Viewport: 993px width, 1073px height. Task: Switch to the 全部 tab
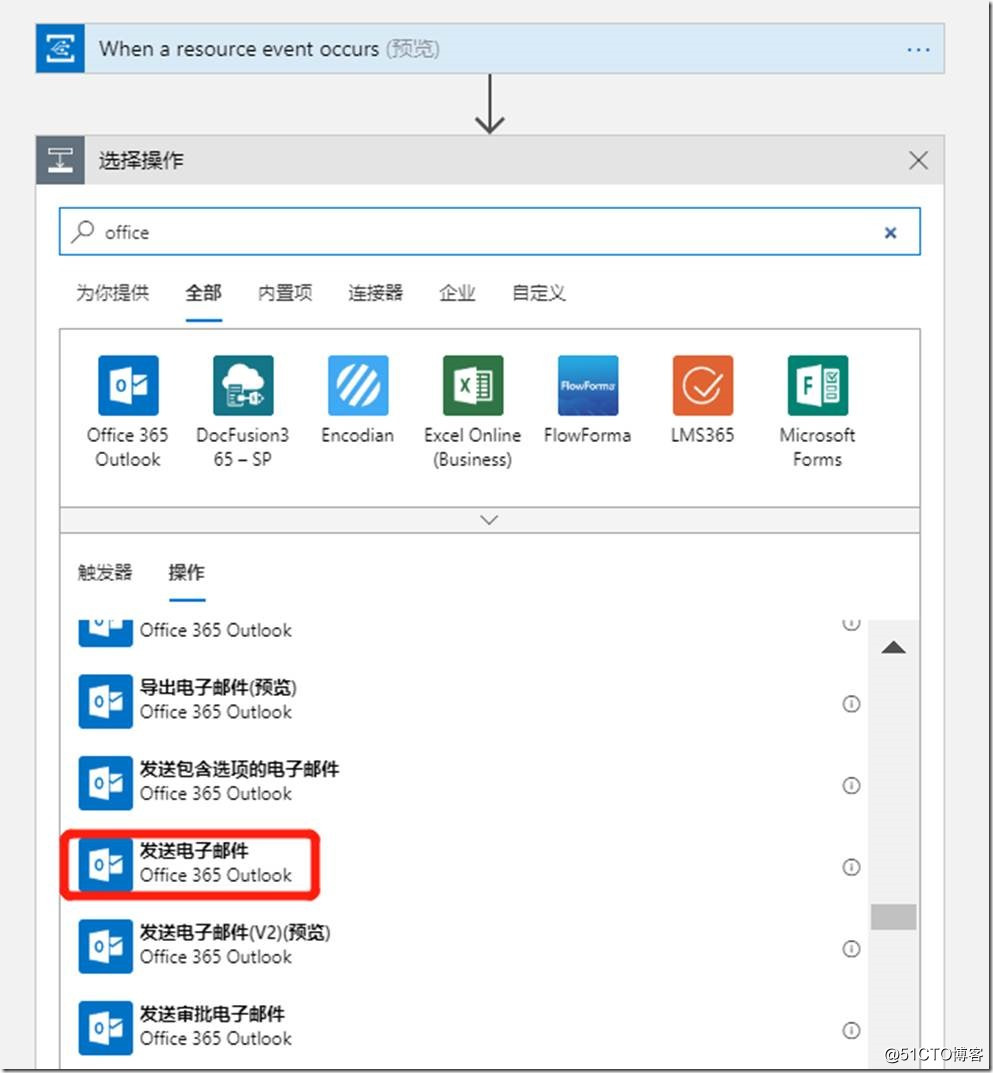203,293
